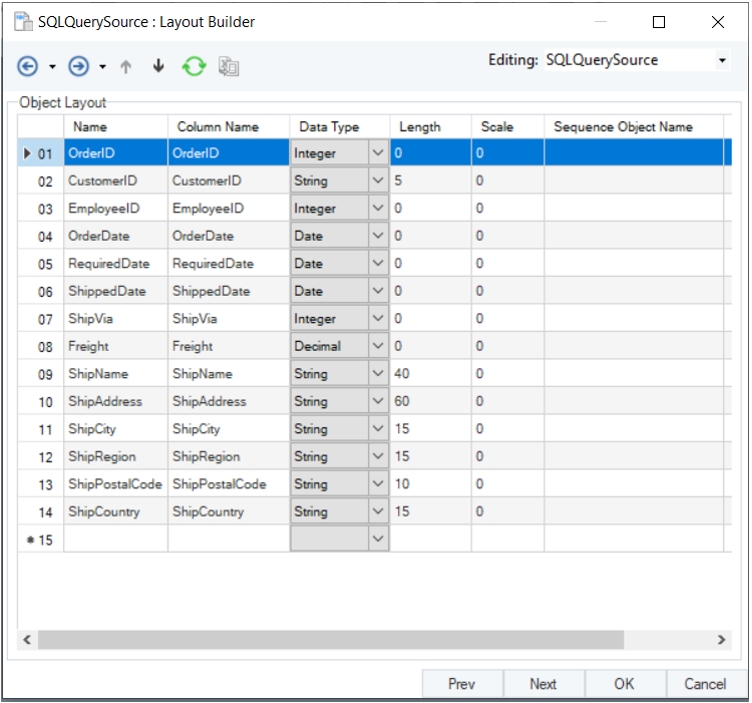Click the grayed-out document icon in the toolbar
Image resolution: width=752 pixels, height=703 pixels.
click(x=229, y=67)
